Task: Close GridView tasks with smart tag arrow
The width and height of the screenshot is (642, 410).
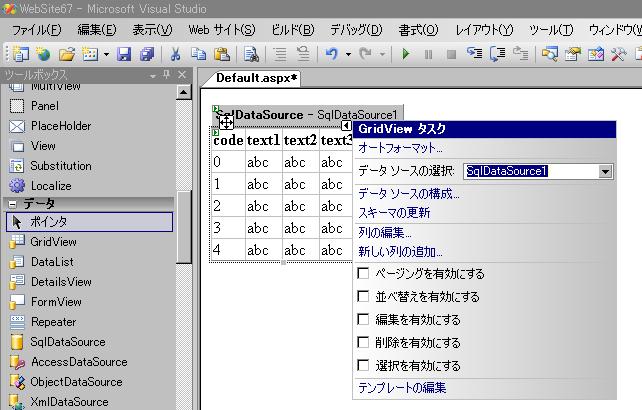Action: 346,125
